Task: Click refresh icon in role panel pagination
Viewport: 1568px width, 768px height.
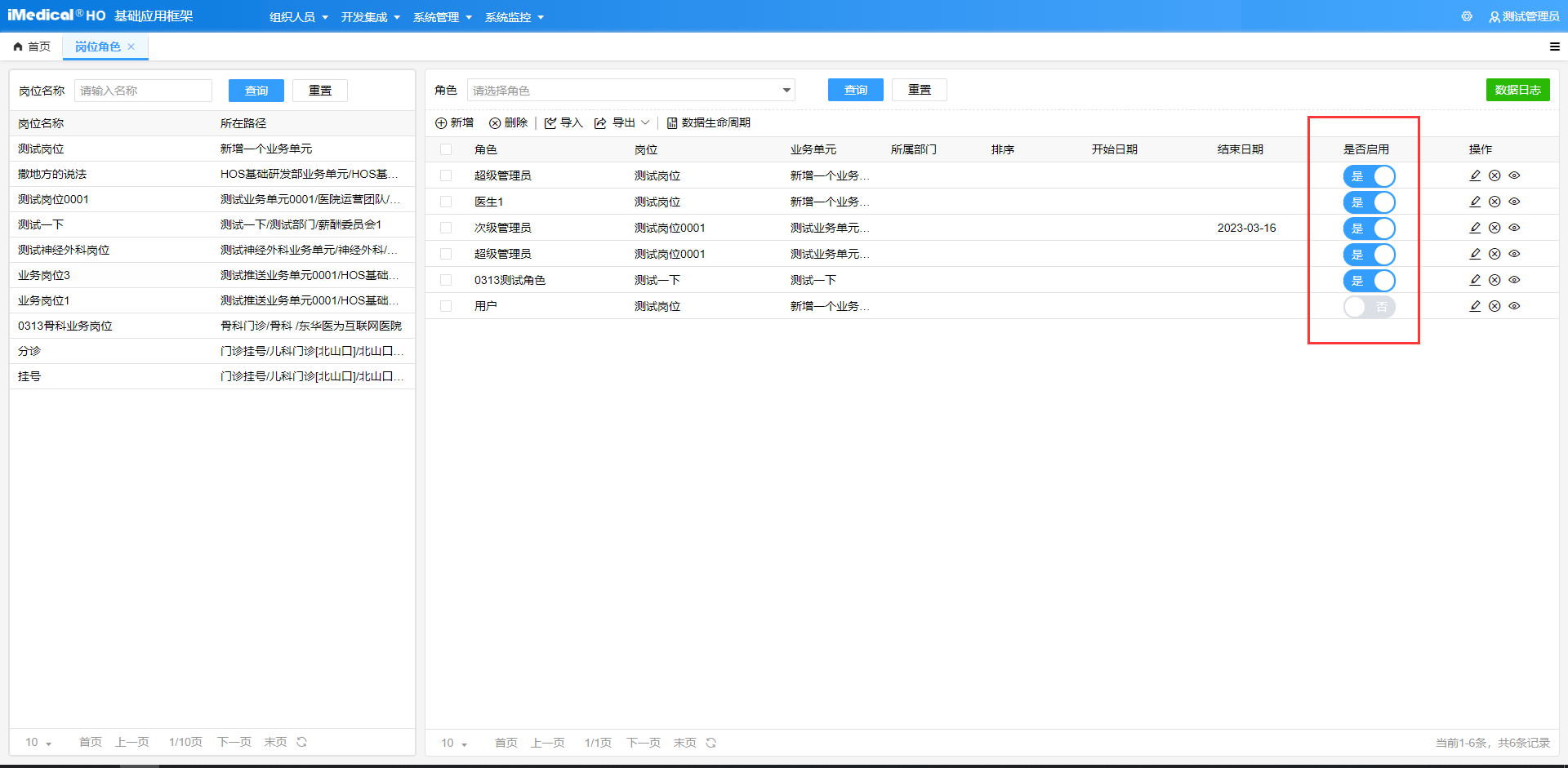Action: (710, 743)
